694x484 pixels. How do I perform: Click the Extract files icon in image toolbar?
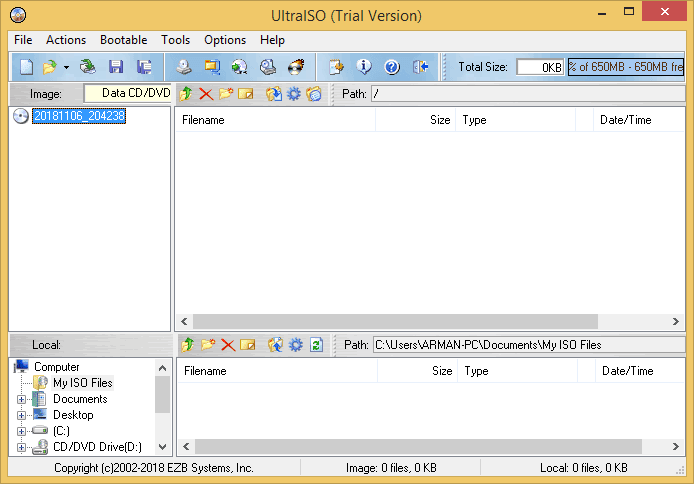(x=274, y=94)
